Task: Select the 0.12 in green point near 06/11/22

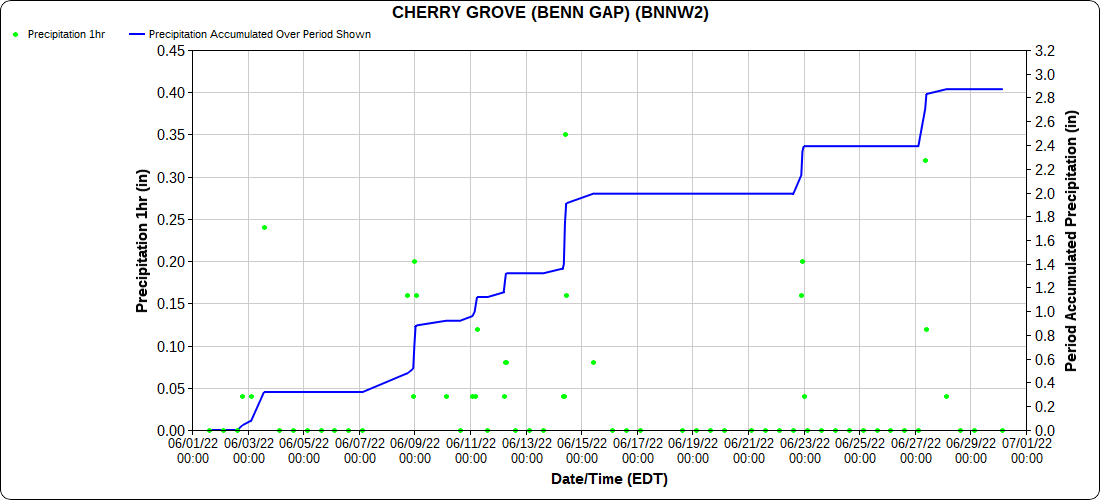Action: point(477,329)
